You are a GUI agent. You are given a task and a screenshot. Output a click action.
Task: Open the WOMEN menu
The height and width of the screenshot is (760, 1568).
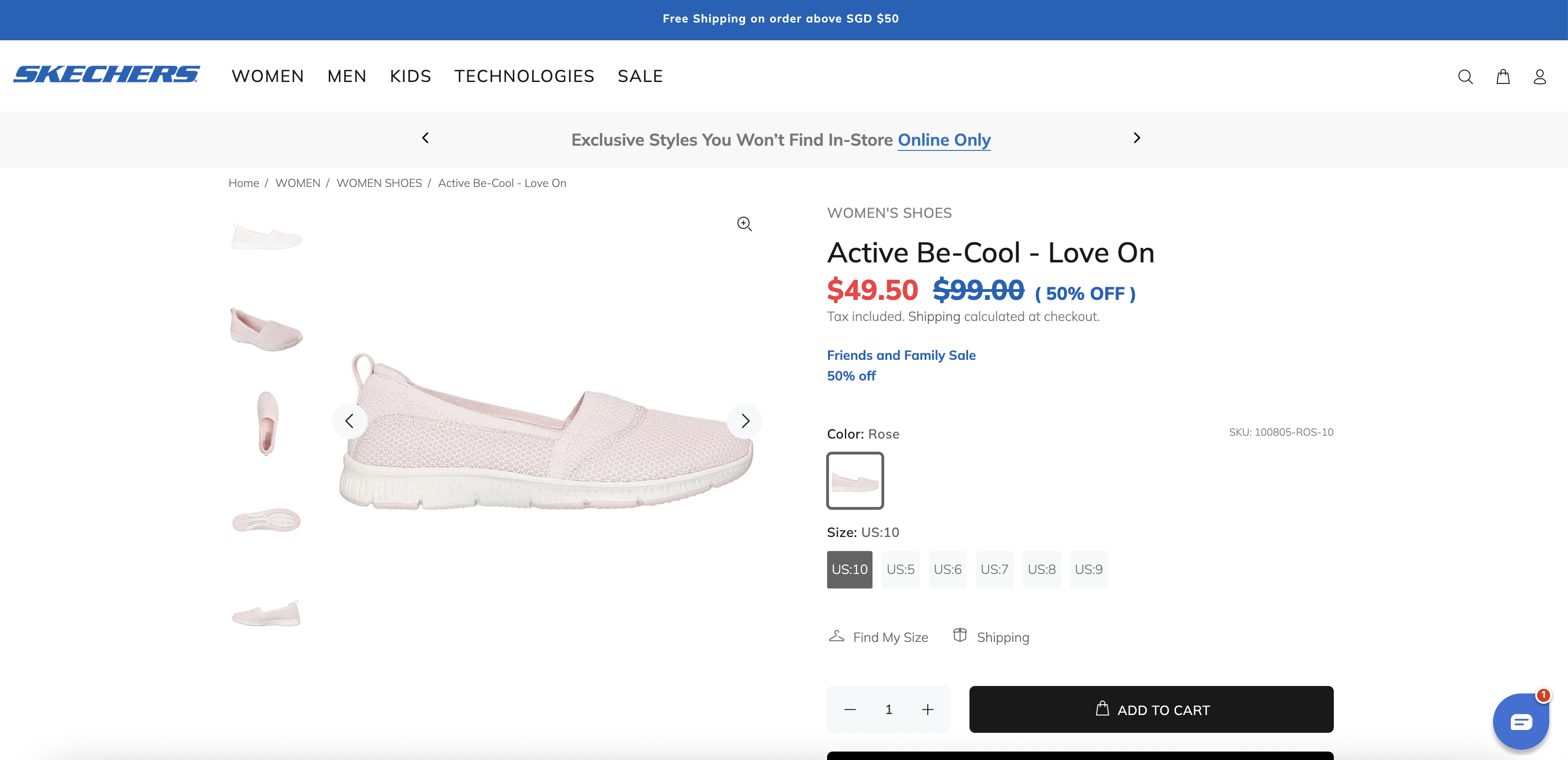click(267, 76)
